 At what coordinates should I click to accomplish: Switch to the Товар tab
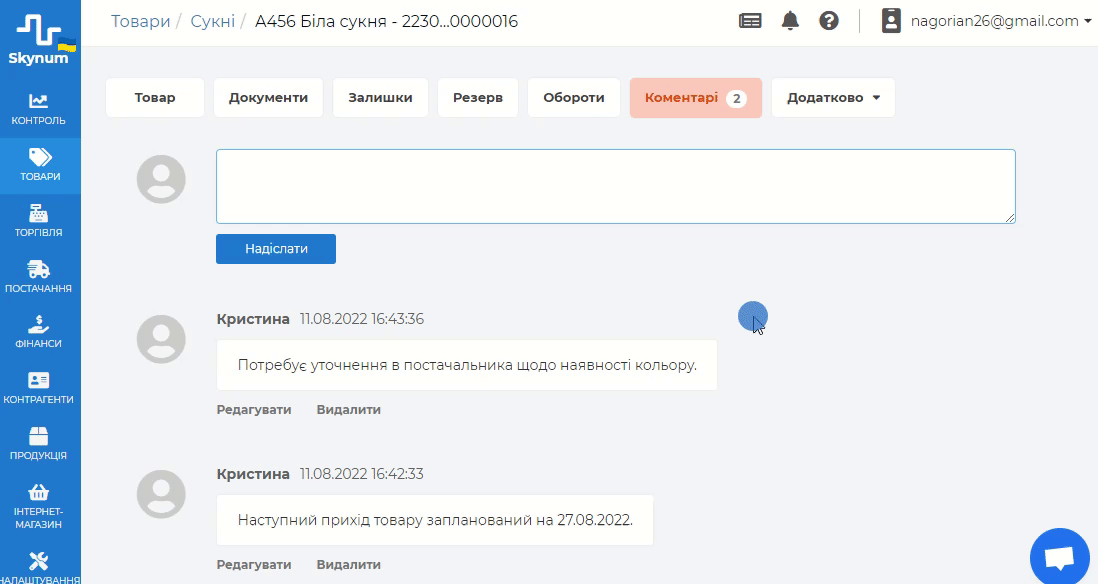pyautogui.click(x=155, y=97)
